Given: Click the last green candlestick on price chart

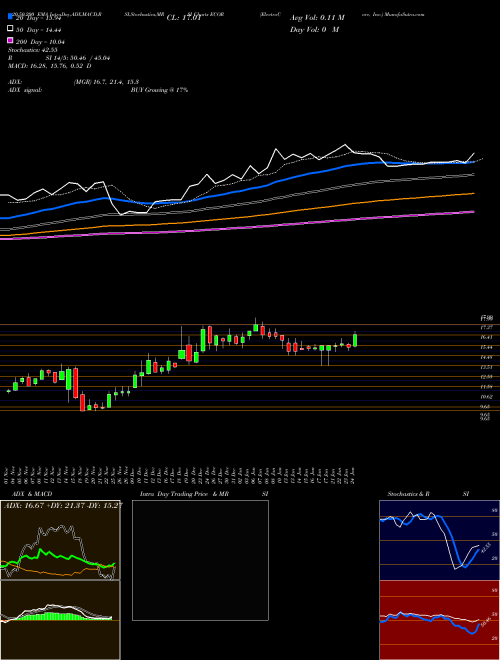Looking at the screenshot, I should [355, 340].
